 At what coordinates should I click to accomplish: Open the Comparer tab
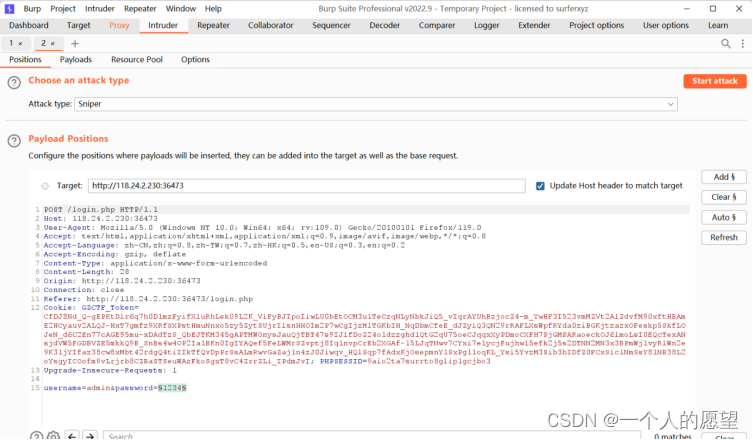pos(437,25)
